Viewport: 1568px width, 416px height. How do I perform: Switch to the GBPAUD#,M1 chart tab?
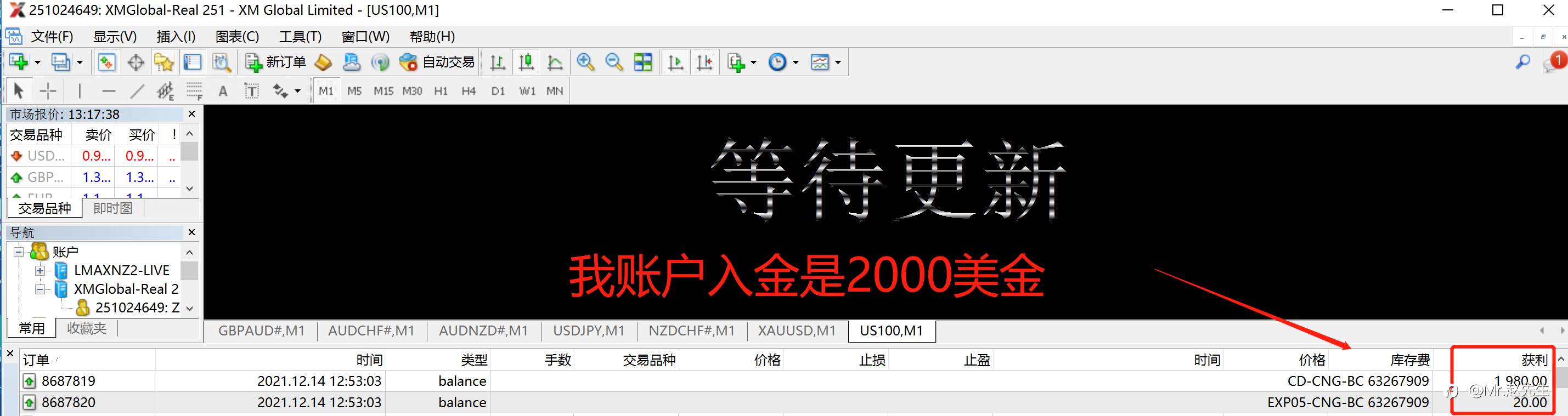[x=262, y=331]
